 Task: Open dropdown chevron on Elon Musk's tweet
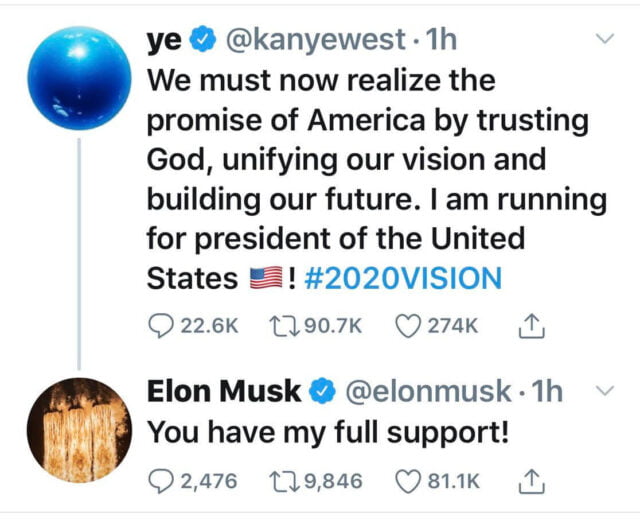[605, 391]
